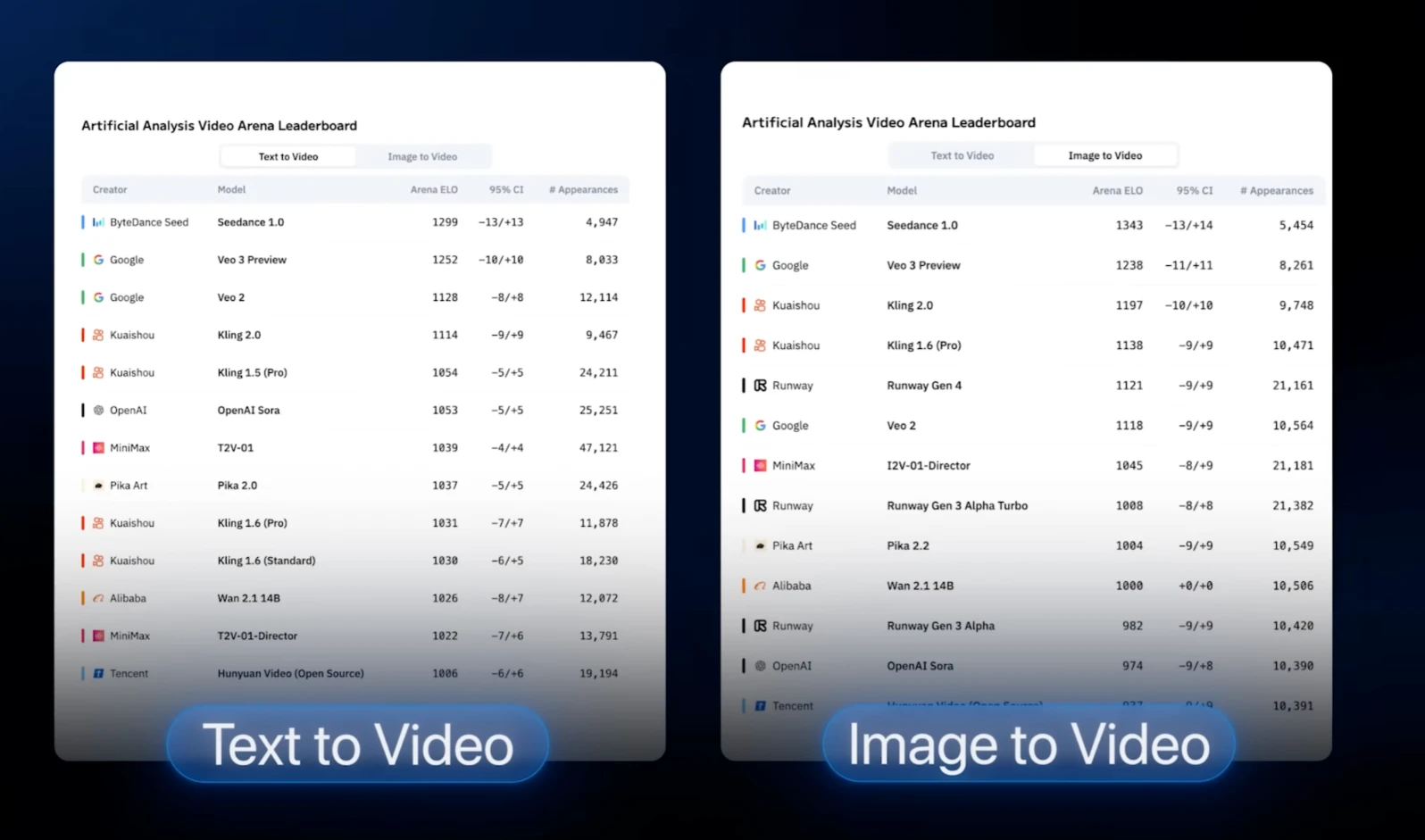Click Kuaishou logo beside Kling 2.0, ELO 1114
This screenshot has height=840, width=1425.
coord(98,335)
